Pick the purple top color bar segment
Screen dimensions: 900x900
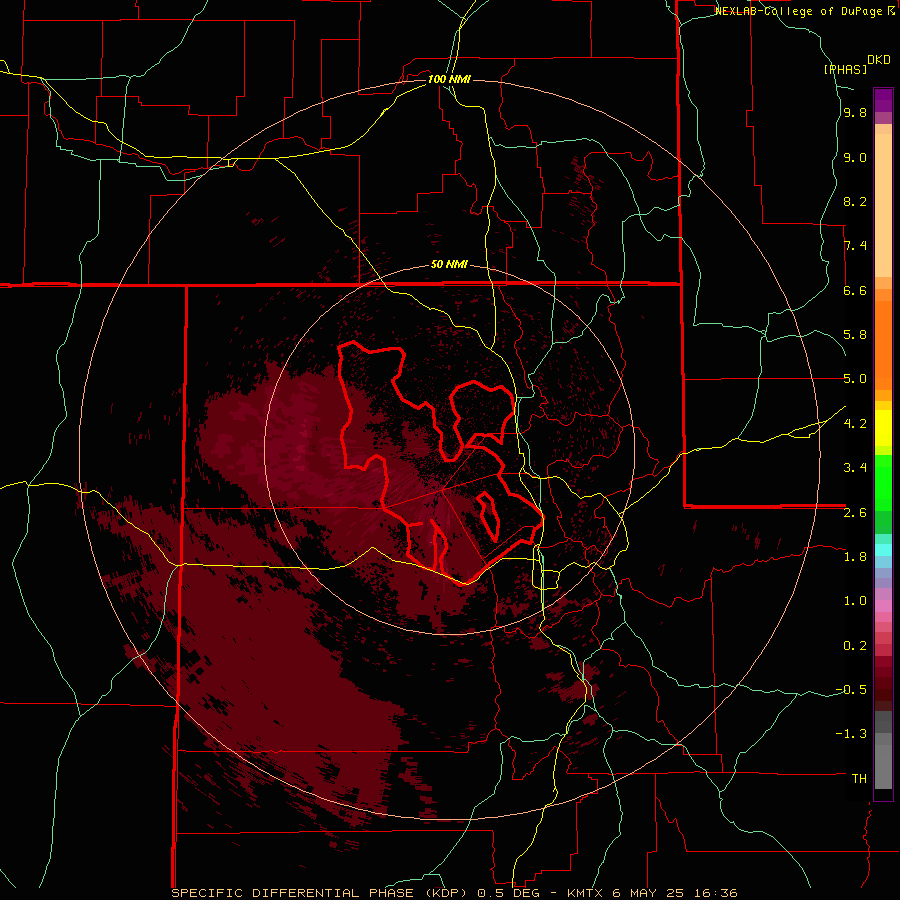(883, 100)
